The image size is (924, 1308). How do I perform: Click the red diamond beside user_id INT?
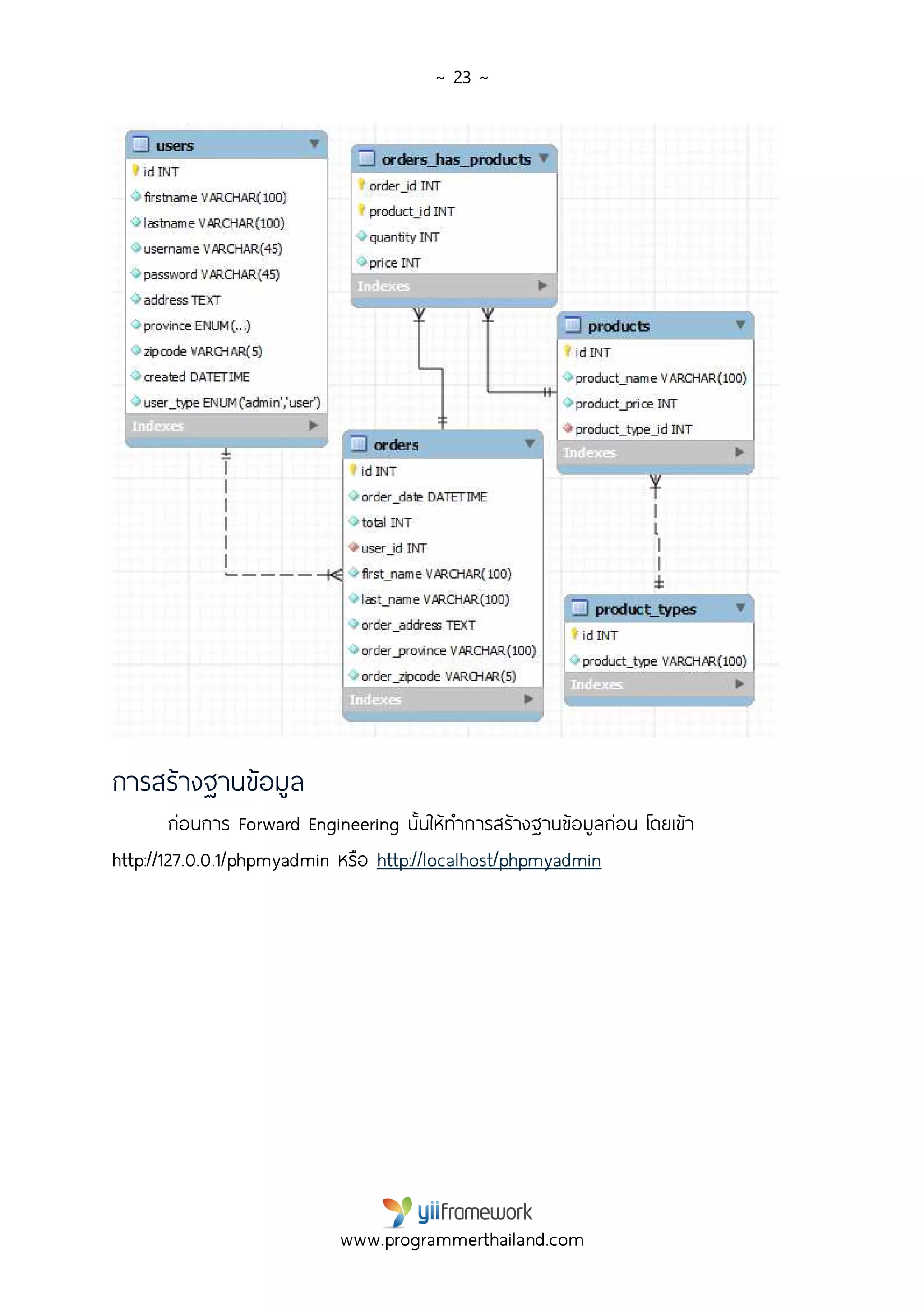click(x=354, y=547)
